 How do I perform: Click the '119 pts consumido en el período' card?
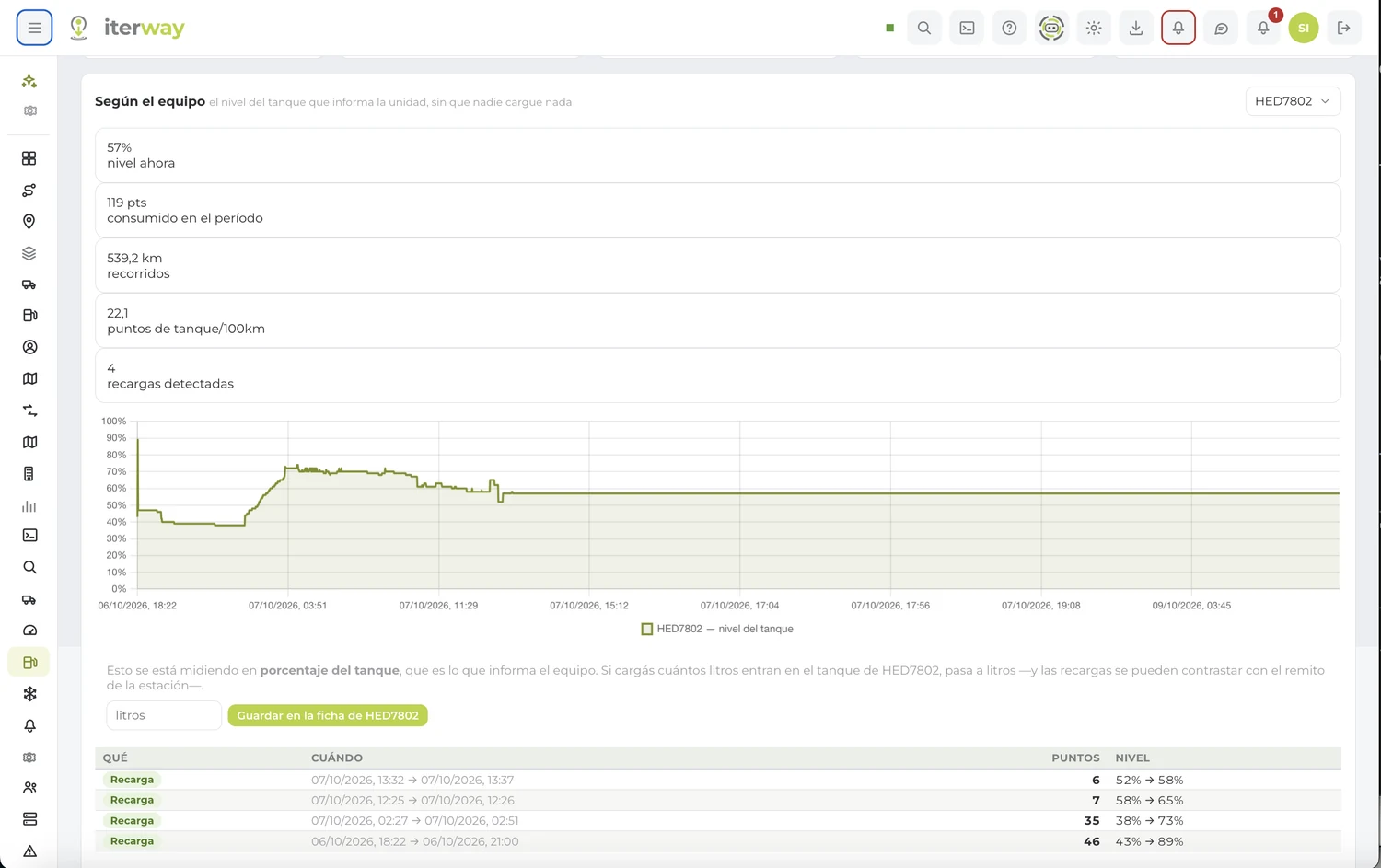pyautogui.click(x=718, y=210)
